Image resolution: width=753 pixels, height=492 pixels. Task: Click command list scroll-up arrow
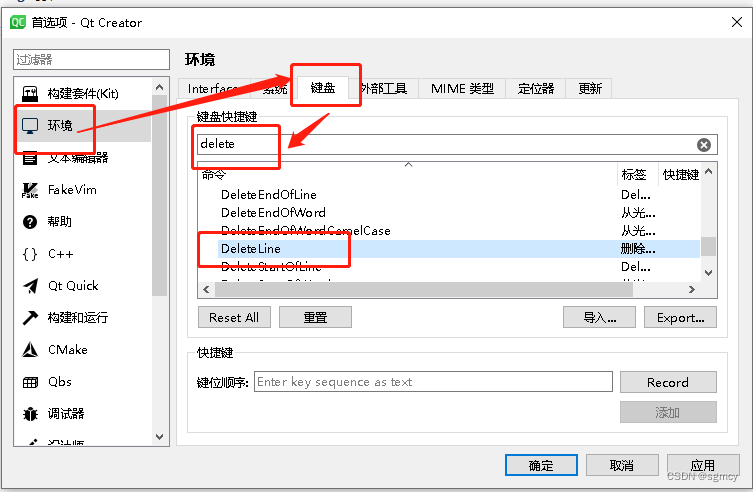[708, 171]
